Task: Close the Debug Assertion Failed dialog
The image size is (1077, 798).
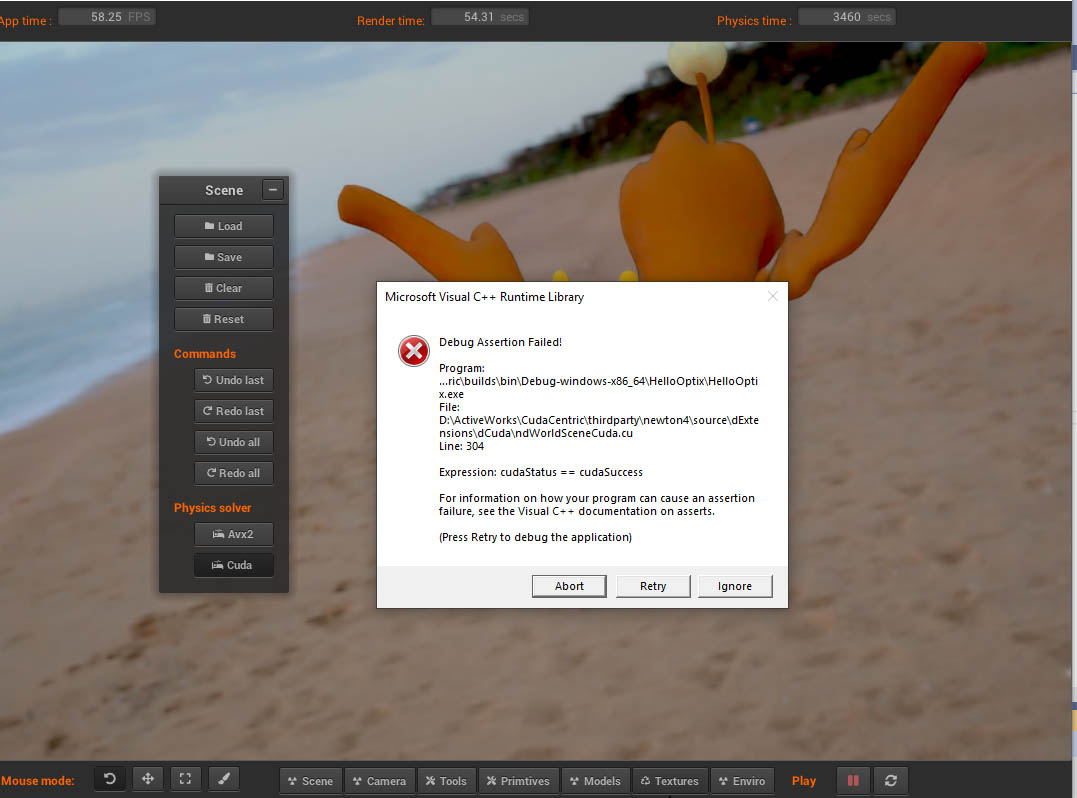Action: pyautogui.click(x=772, y=296)
